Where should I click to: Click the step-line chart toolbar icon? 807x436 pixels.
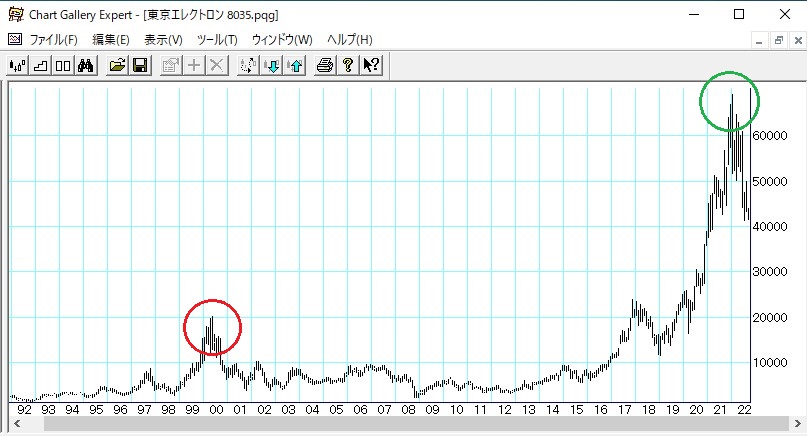pyautogui.click(x=41, y=66)
